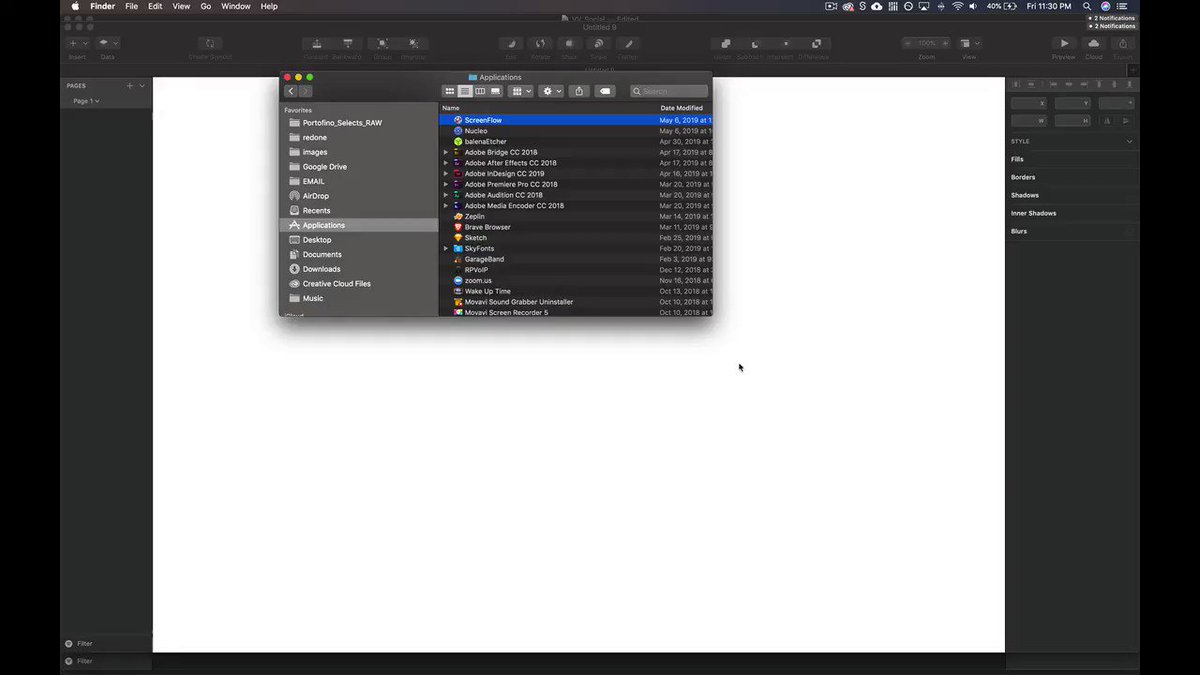Open the Finder group-by dropdown
The height and width of the screenshot is (675, 1200).
pos(521,91)
